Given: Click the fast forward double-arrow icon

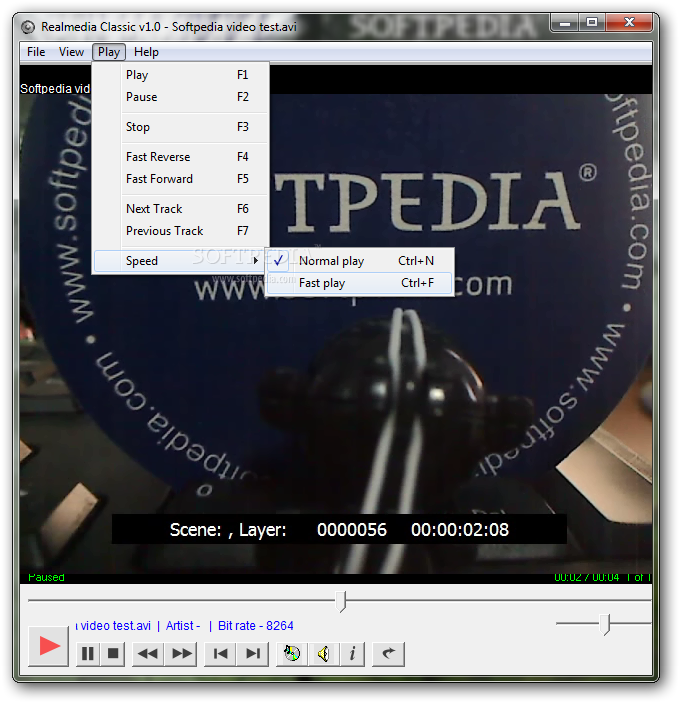Looking at the screenshot, I should pos(181,654).
